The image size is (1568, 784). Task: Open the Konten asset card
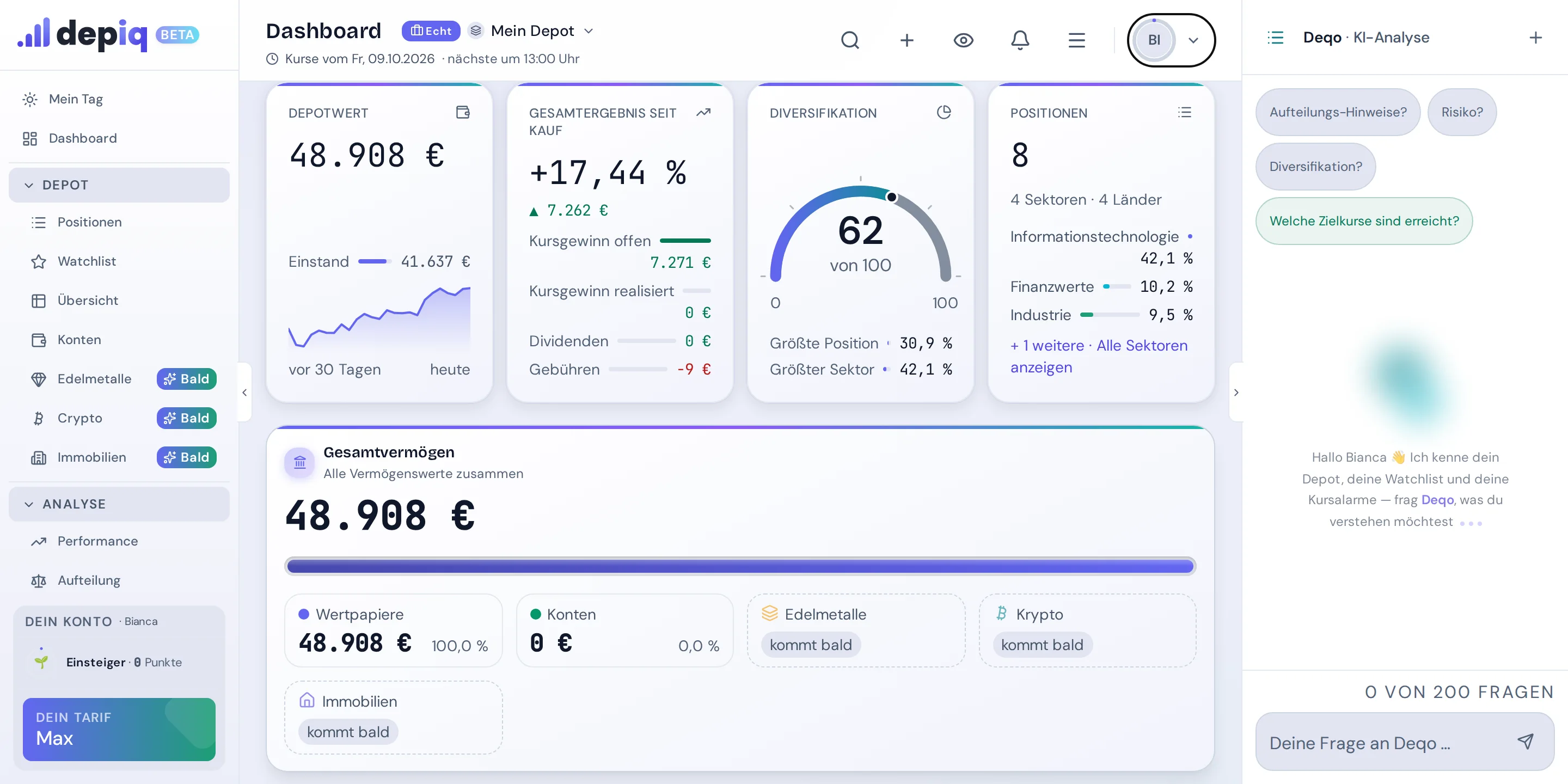(x=624, y=630)
